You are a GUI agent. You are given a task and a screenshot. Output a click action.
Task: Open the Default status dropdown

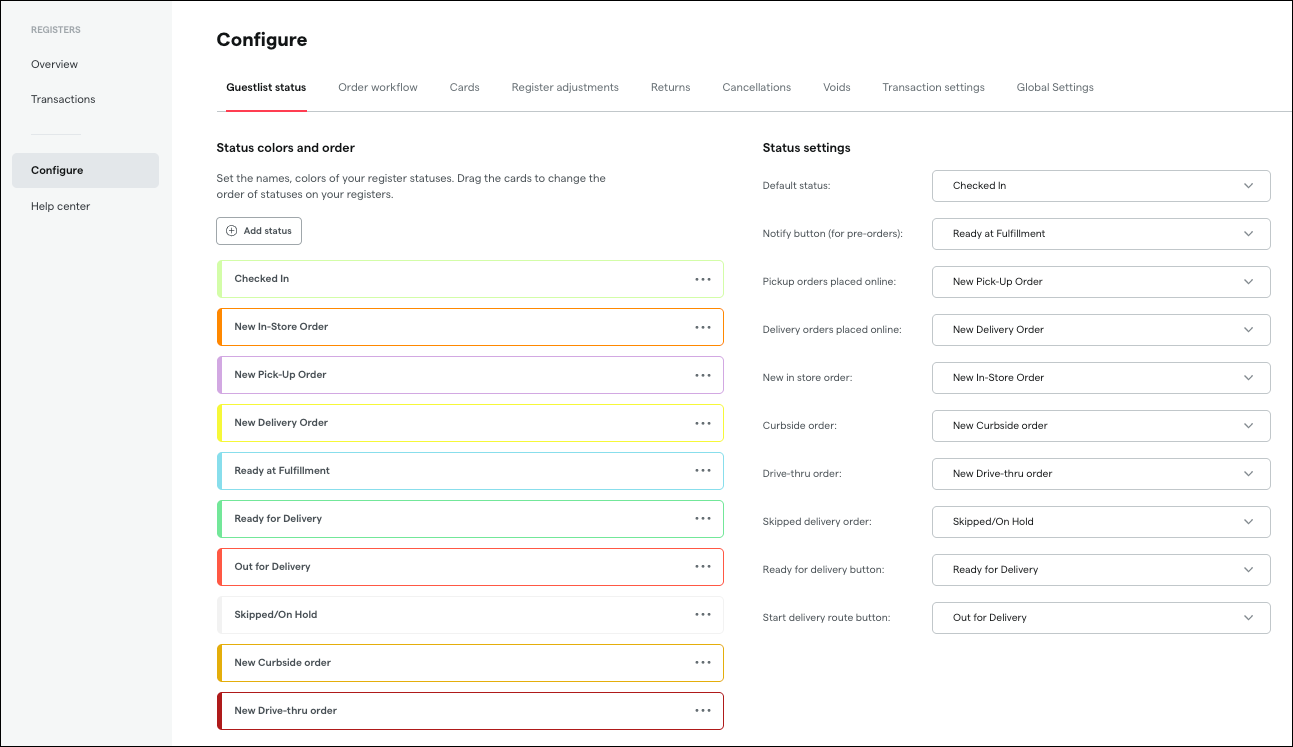[x=1100, y=186]
